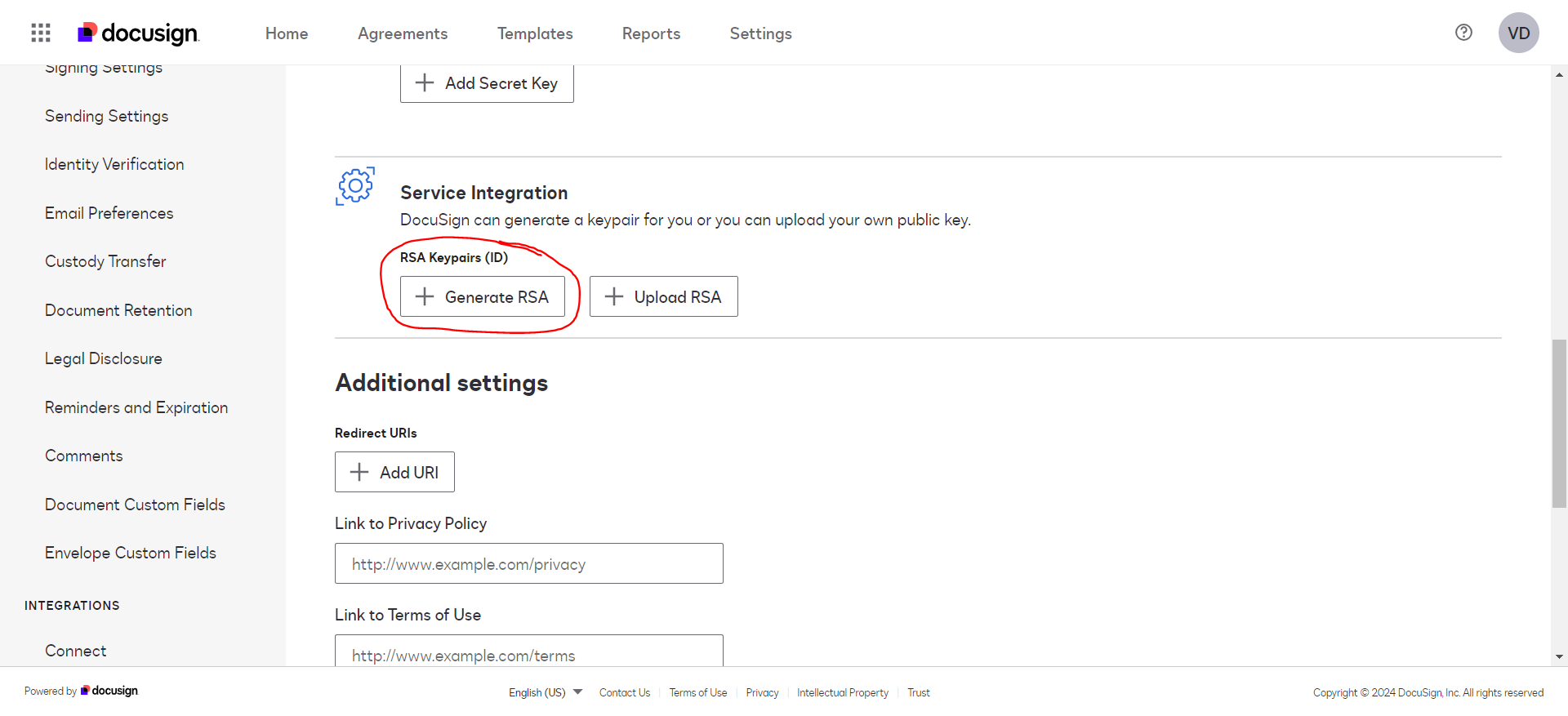Open the VD user avatar menu
This screenshot has width=1568, height=716.
click(1518, 33)
